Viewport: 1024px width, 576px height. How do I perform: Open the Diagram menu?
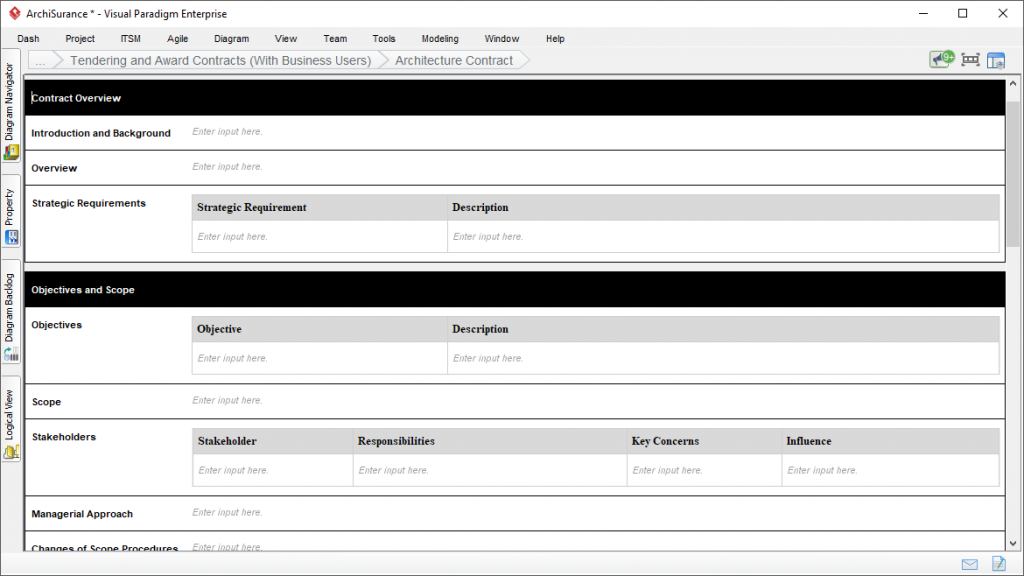click(x=231, y=39)
